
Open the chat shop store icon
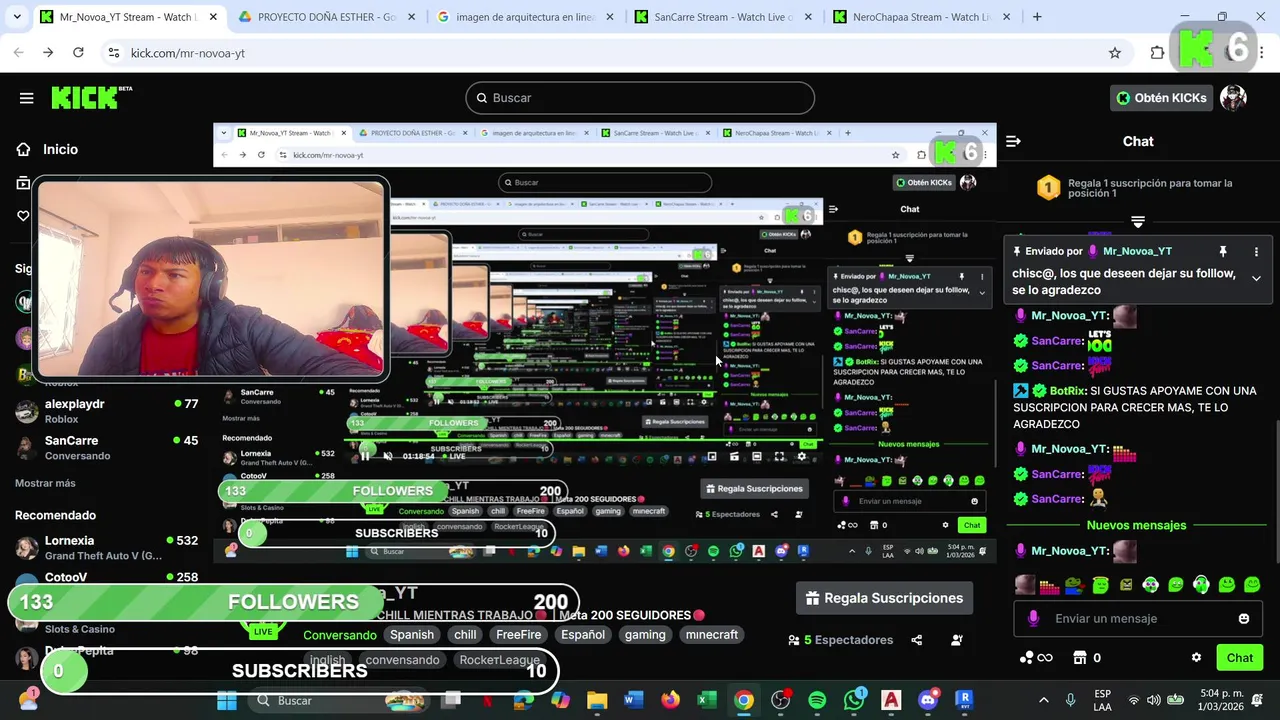pos(1079,658)
